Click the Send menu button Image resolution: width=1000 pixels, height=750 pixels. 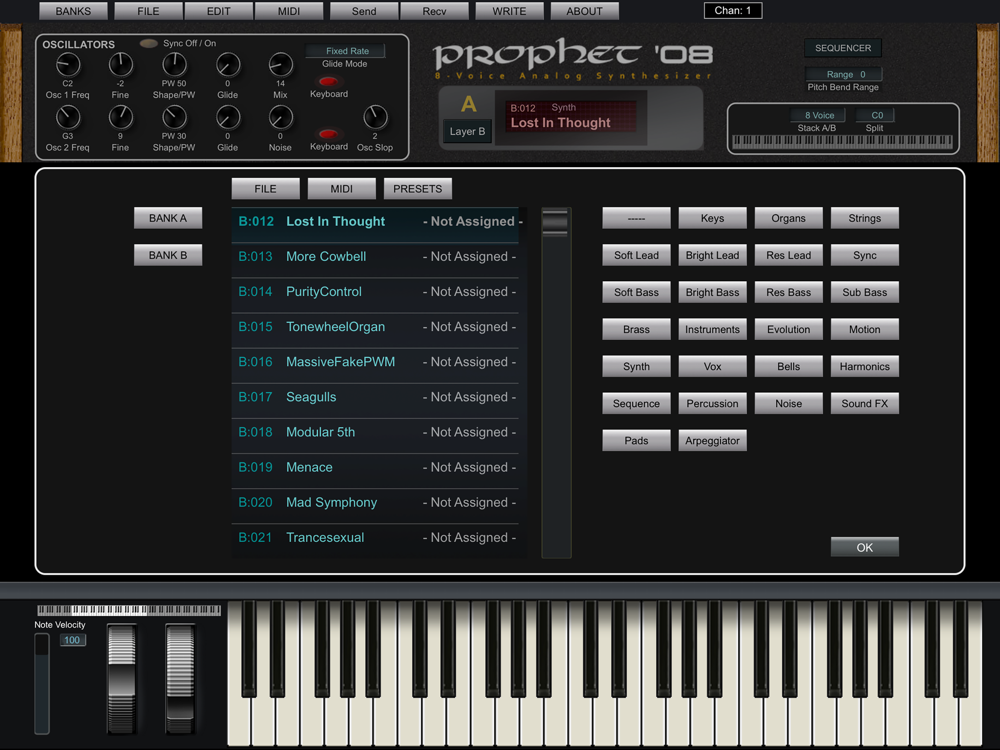click(364, 11)
